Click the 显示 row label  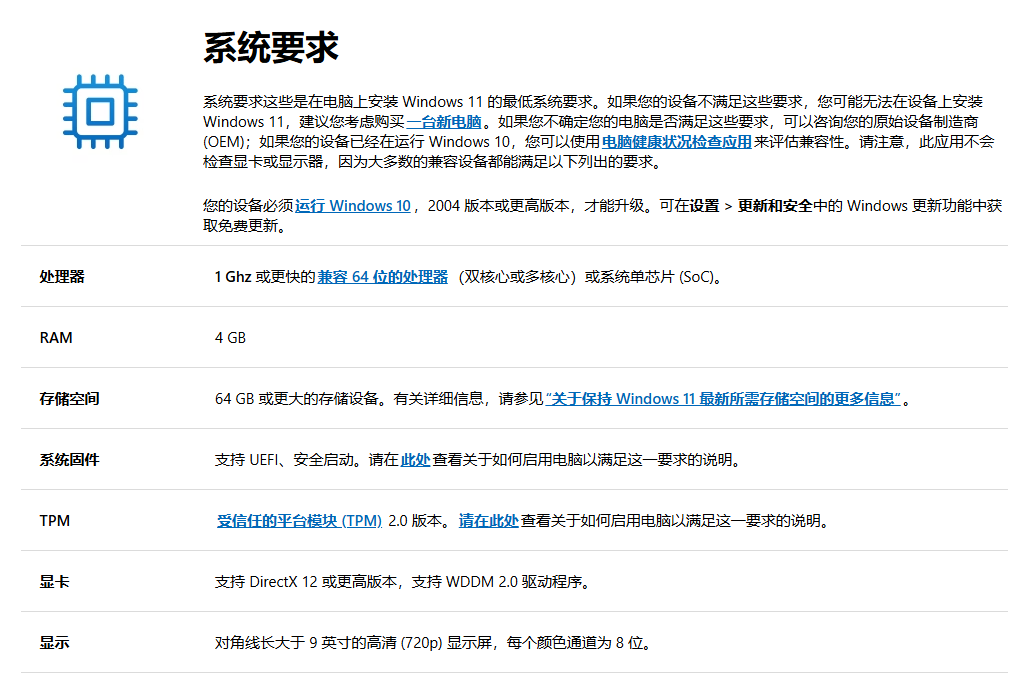click(53, 643)
